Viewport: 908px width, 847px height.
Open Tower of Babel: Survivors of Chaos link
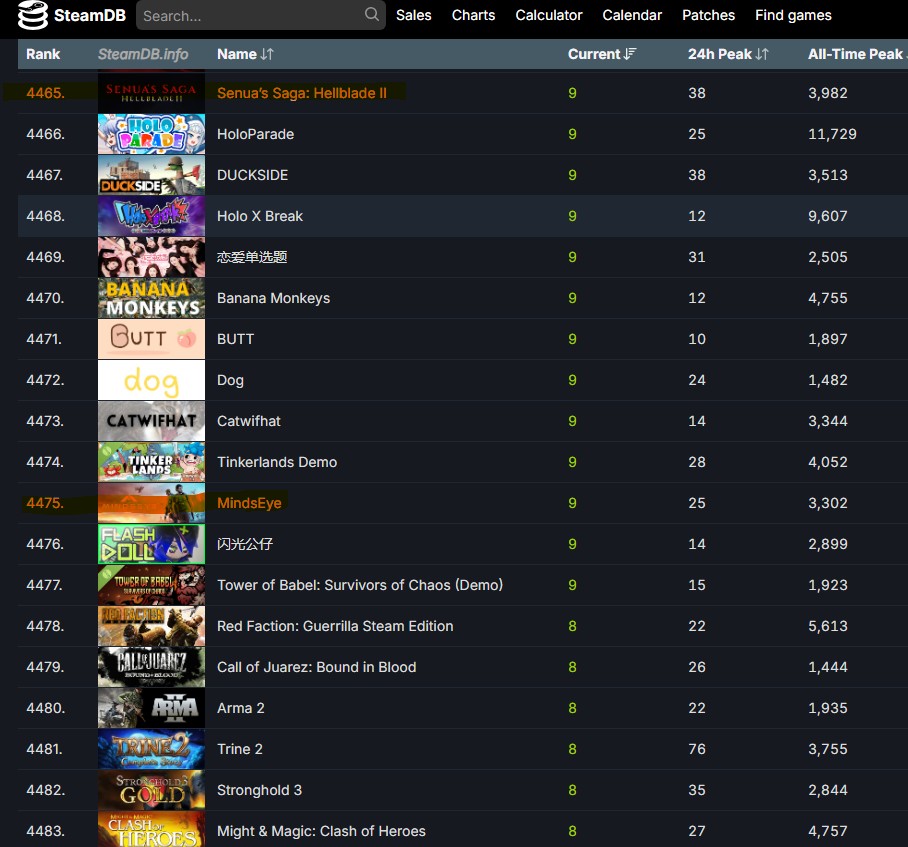pos(360,585)
